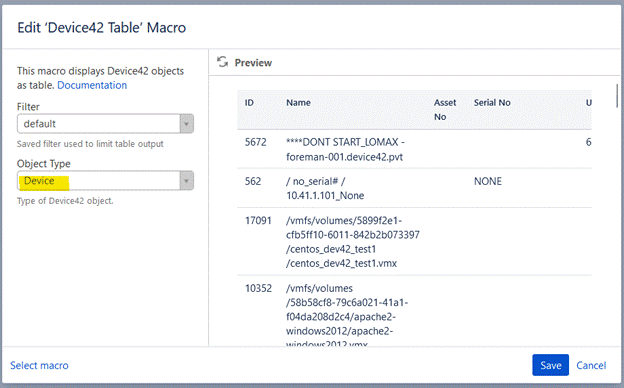Select the row with ID 5672
Viewport: 624px width, 388px height.
point(414,149)
